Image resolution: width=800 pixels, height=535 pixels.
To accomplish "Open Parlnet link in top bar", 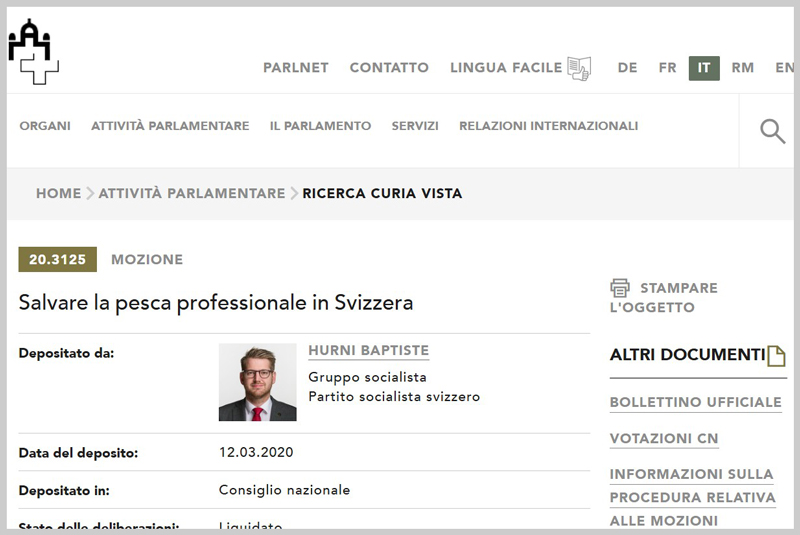I will pos(296,68).
